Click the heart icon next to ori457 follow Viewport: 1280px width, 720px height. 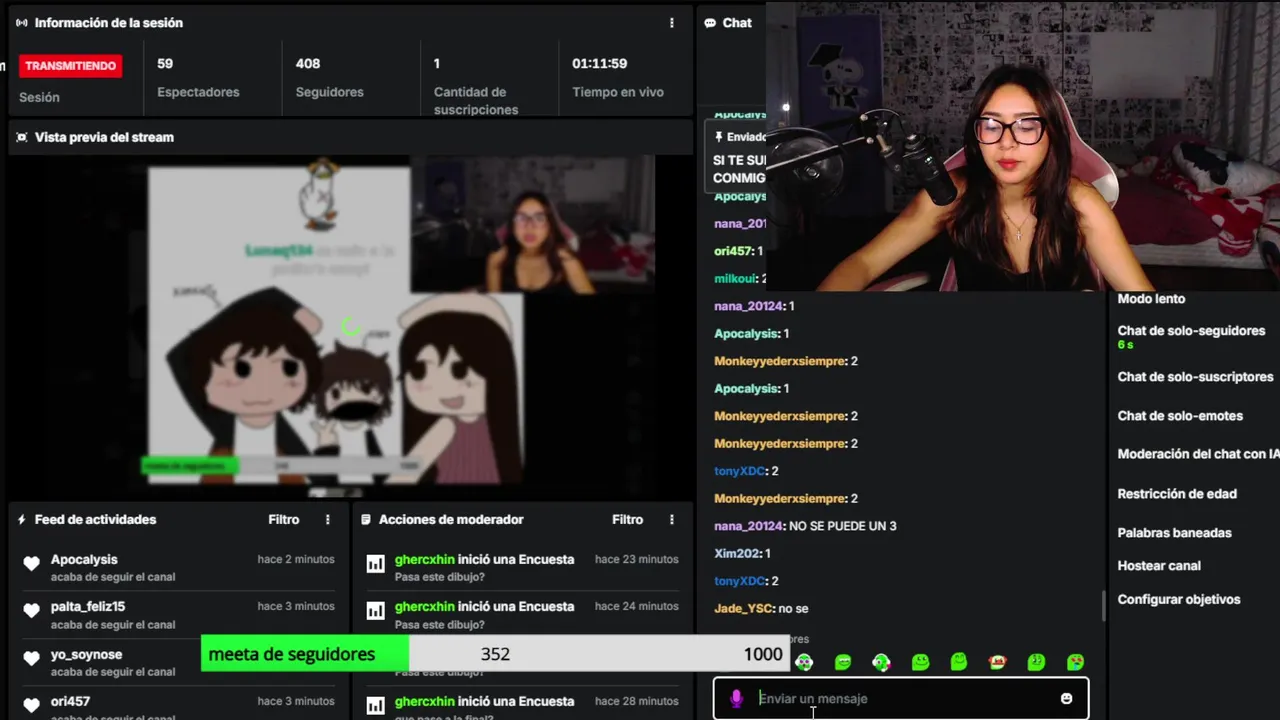(31, 704)
